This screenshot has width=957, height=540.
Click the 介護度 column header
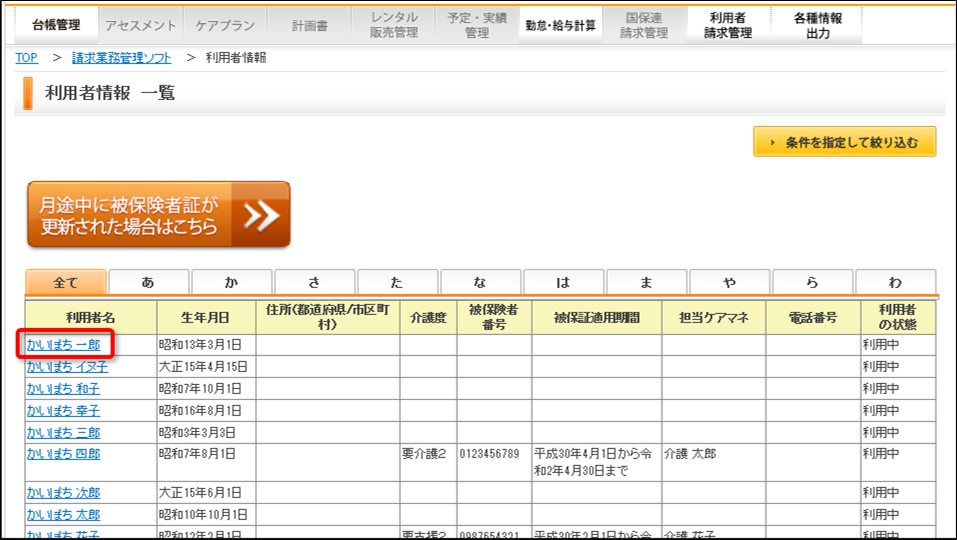pos(428,317)
